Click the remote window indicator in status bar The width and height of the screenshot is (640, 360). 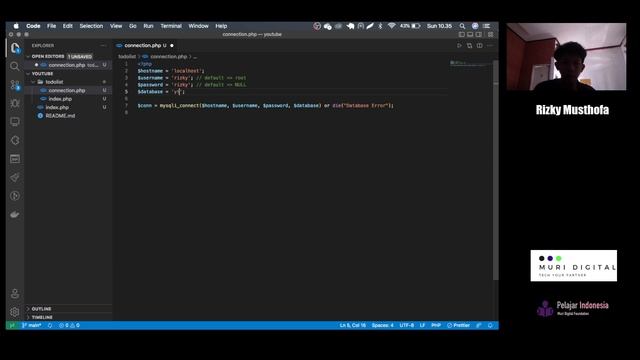pos(12,325)
